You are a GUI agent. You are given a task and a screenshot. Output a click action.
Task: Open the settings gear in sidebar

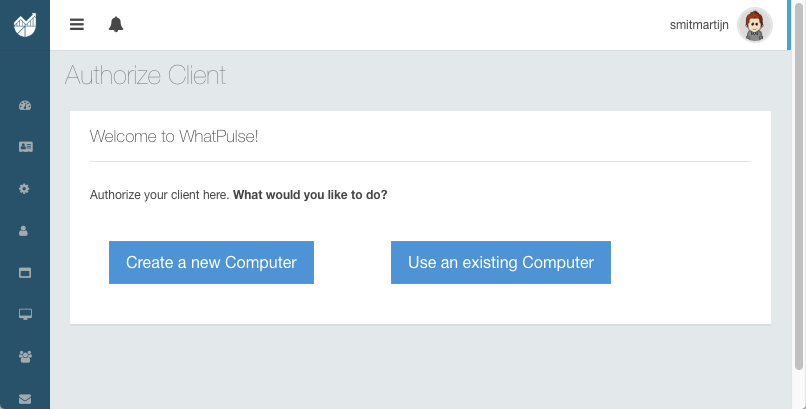click(25, 188)
